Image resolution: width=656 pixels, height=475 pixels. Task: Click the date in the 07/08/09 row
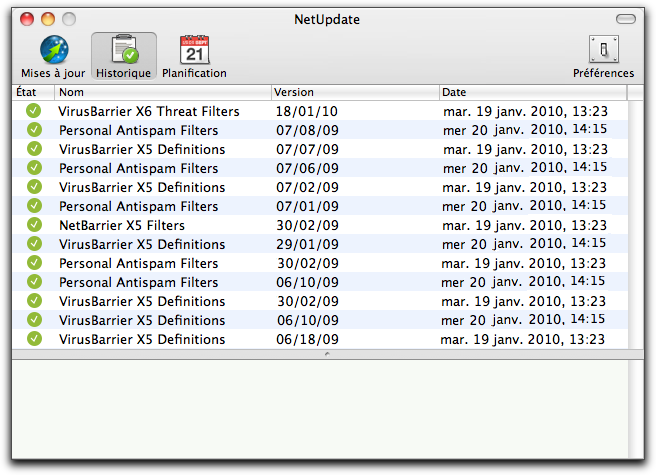coord(525,130)
